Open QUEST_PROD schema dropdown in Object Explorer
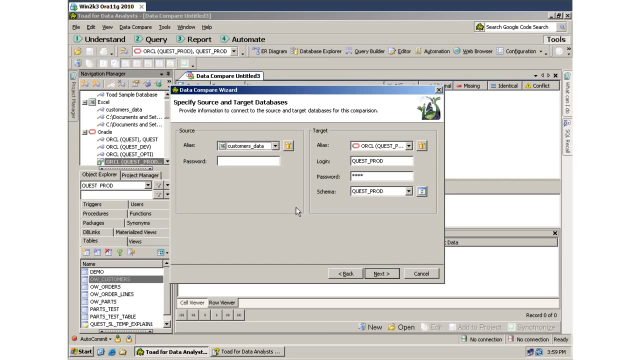This screenshot has height=360, width=640. (x=148, y=185)
